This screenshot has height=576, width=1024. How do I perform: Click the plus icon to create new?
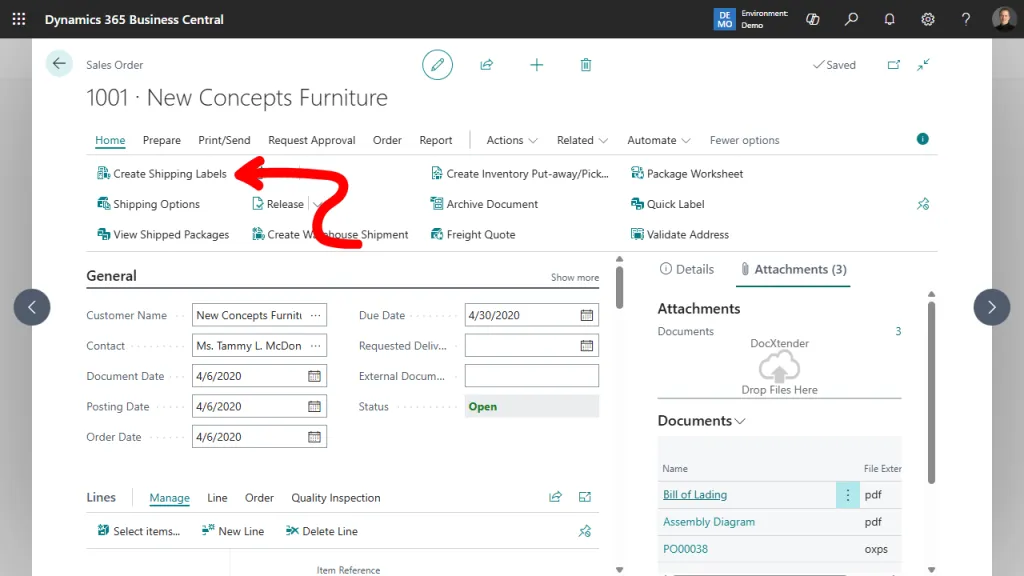click(x=537, y=65)
